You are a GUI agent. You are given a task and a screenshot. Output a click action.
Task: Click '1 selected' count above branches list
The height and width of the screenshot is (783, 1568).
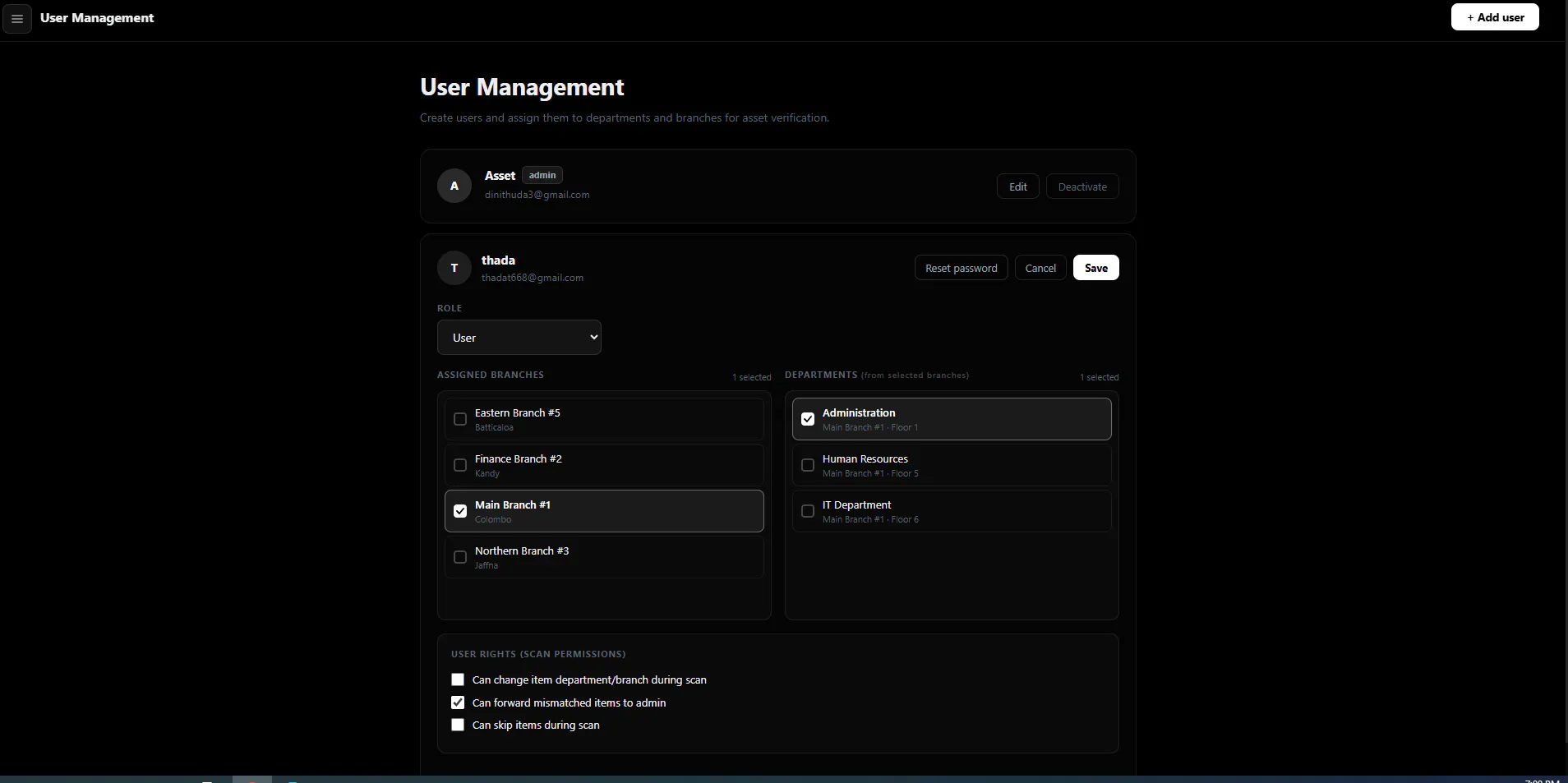click(x=752, y=377)
